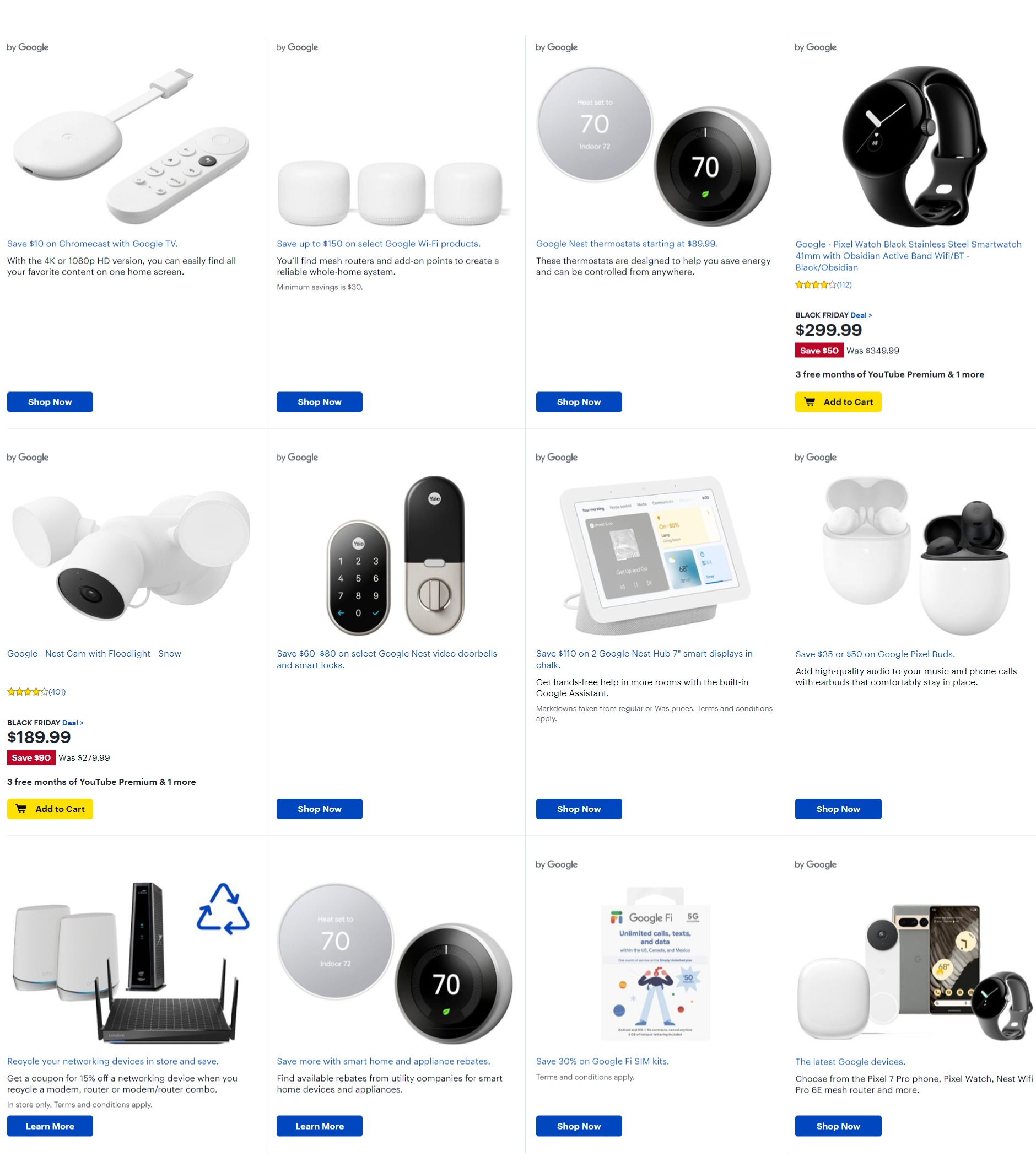
Task: Open the Pixel Buds earbuds image
Action: [x=915, y=556]
